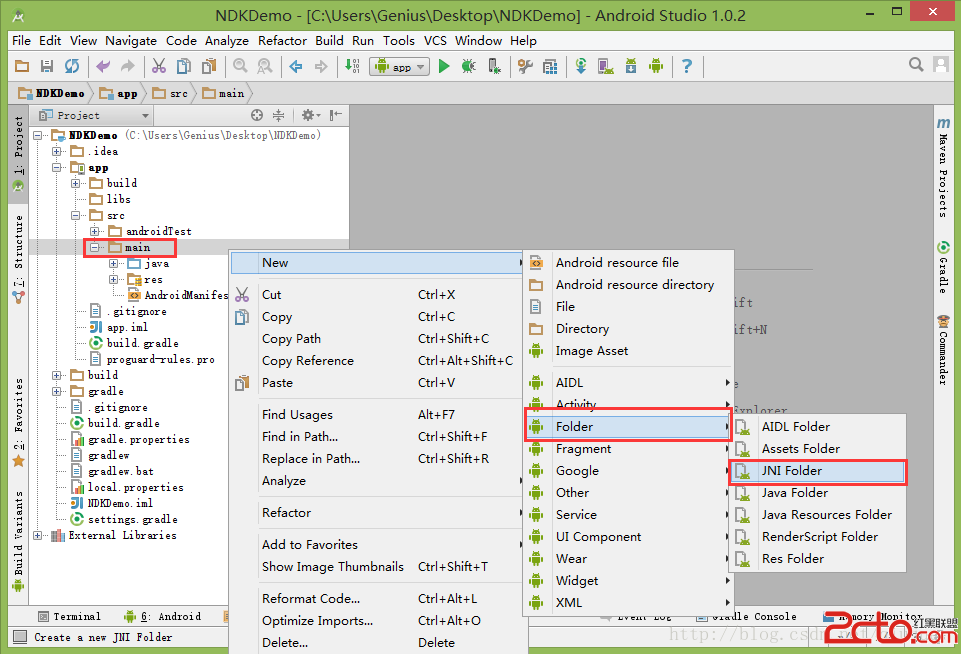Open the SDK Manager toolbar icon

click(631, 67)
